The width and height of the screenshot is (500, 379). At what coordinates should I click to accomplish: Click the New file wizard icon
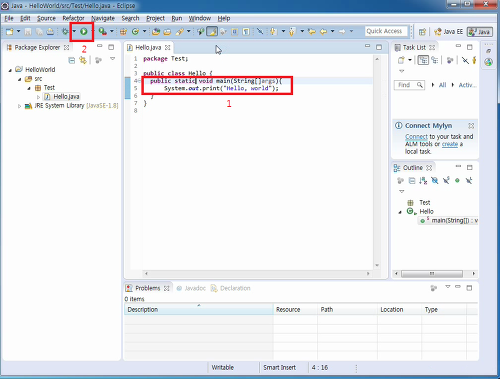tap(10, 32)
